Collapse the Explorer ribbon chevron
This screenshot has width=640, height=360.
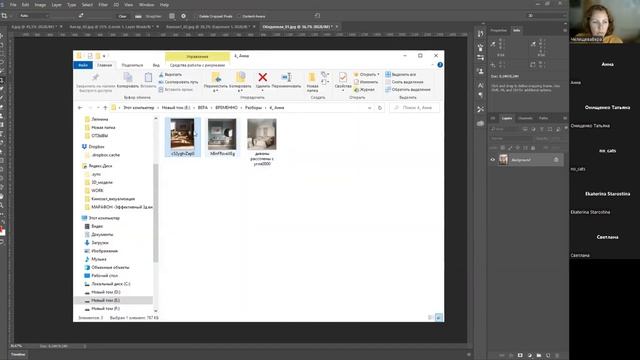coord(432,65)
